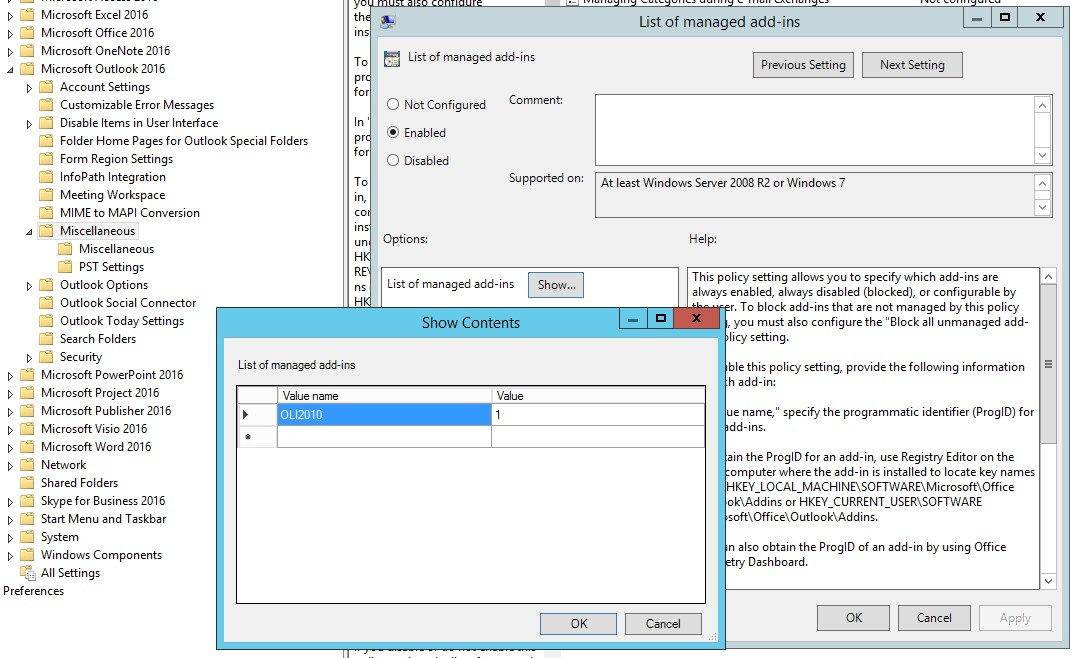The image size is (1082, 658).
Task: Click the Outlook Social Connector folder icon
Action: click(46, 302)
